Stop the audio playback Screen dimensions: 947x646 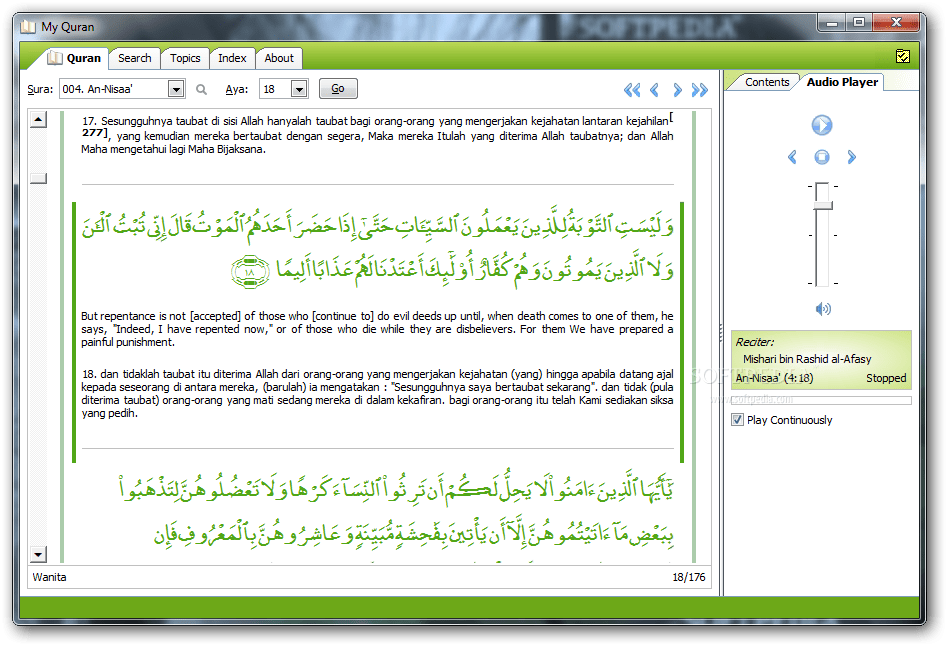click(x=822, y=157)
